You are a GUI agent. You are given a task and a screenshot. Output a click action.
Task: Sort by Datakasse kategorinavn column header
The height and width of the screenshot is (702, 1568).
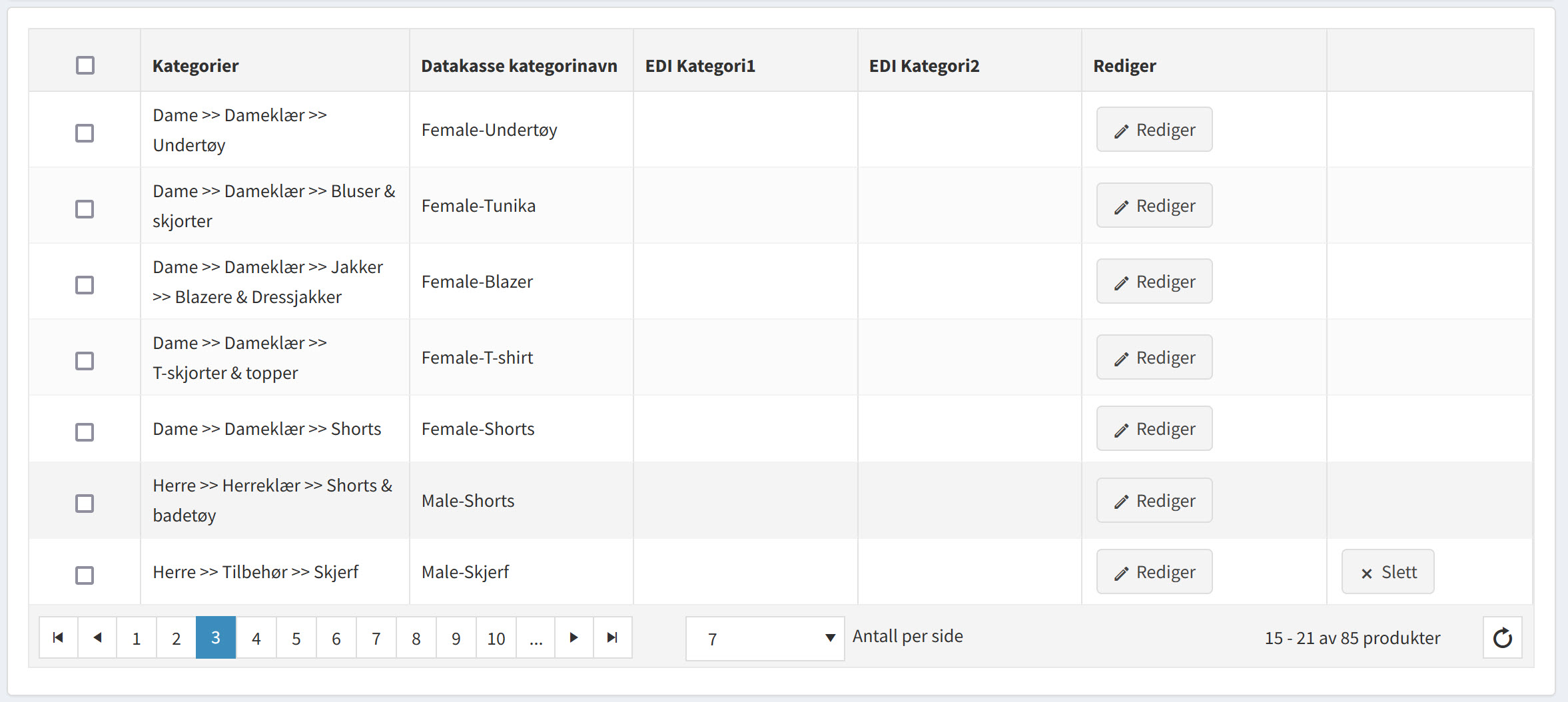(519, 66)
